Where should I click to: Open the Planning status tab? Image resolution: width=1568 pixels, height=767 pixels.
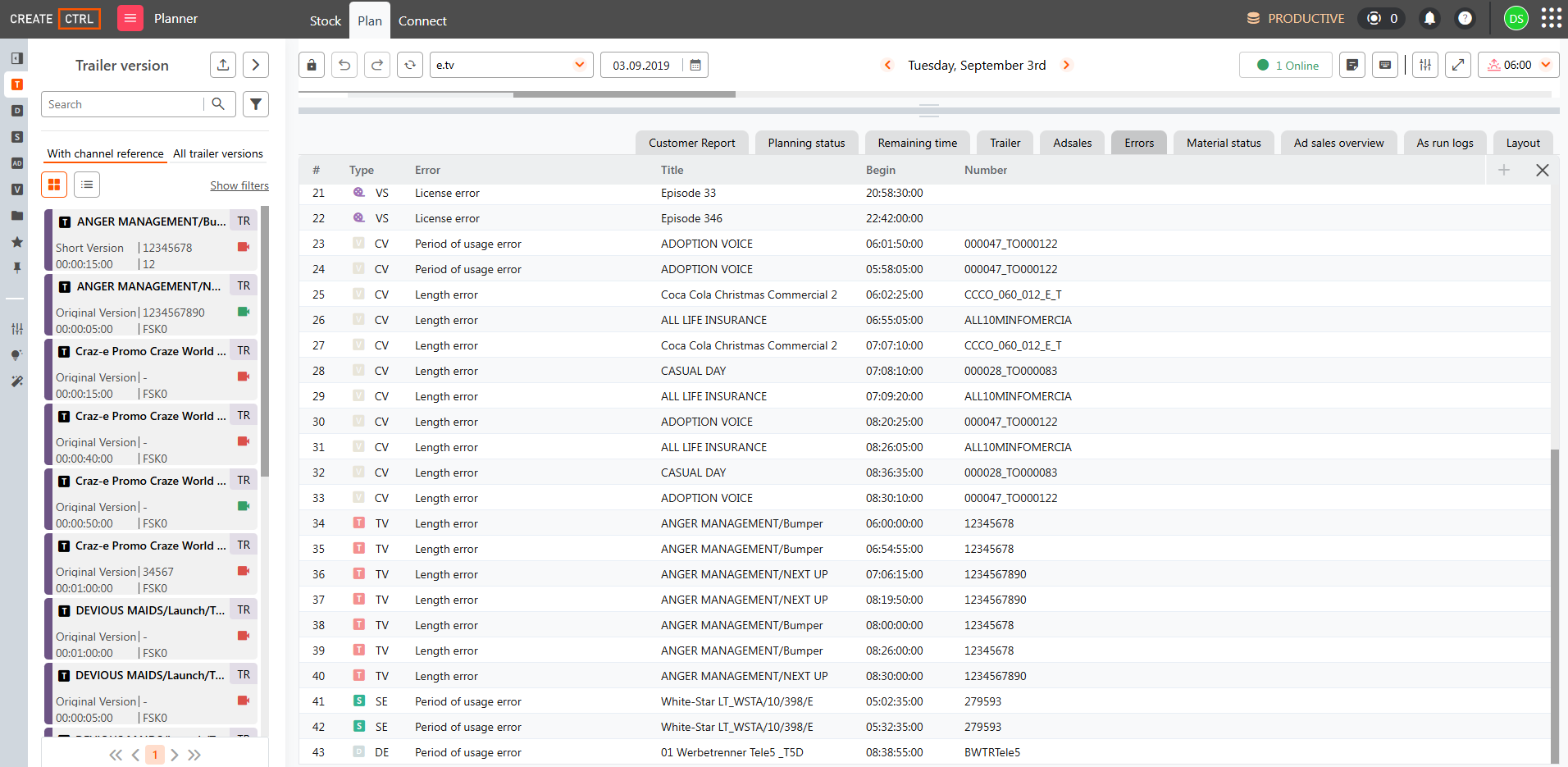806,143
